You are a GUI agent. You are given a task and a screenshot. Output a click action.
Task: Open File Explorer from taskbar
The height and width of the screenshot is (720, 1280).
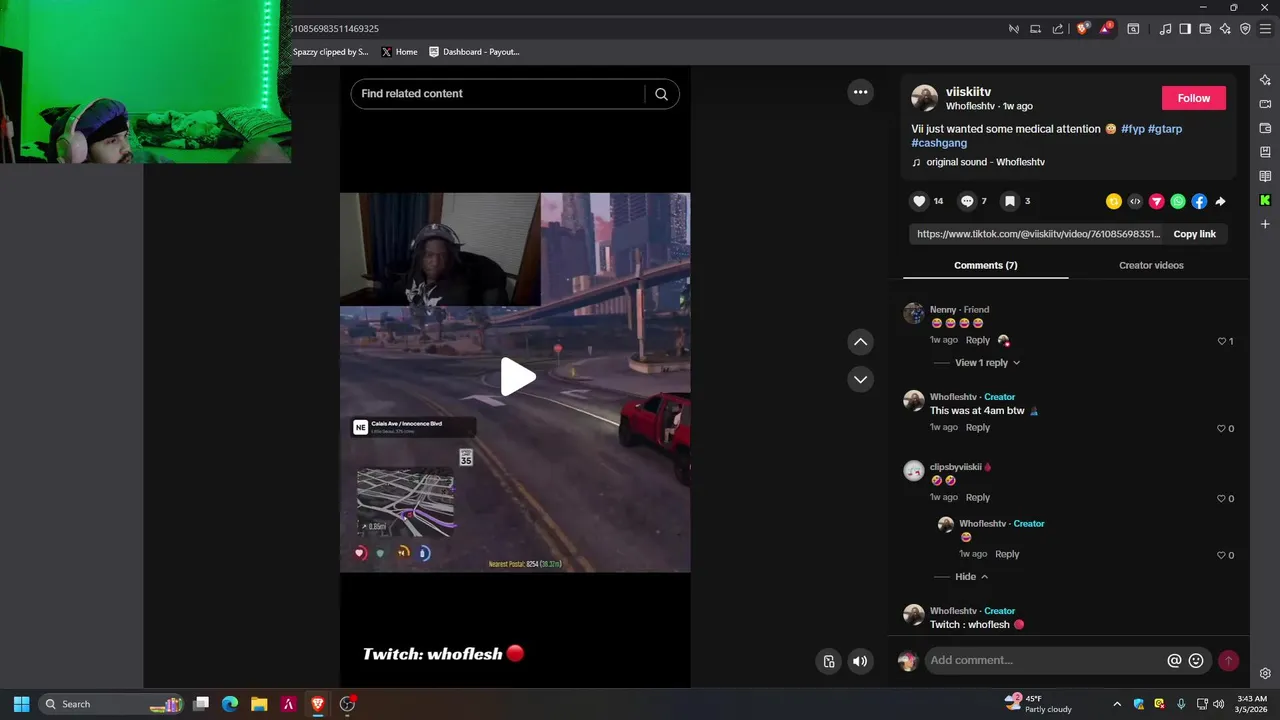pyautogui.click(x=259, y=704)
